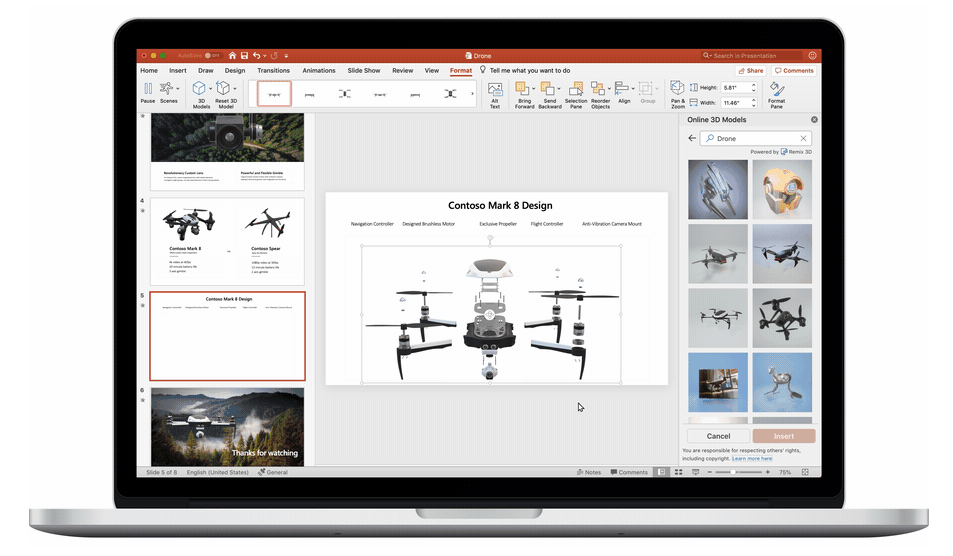Expand the 3D model views gallery arrow
The width and height of the screenshot is (953, 556).
[472, 94]
